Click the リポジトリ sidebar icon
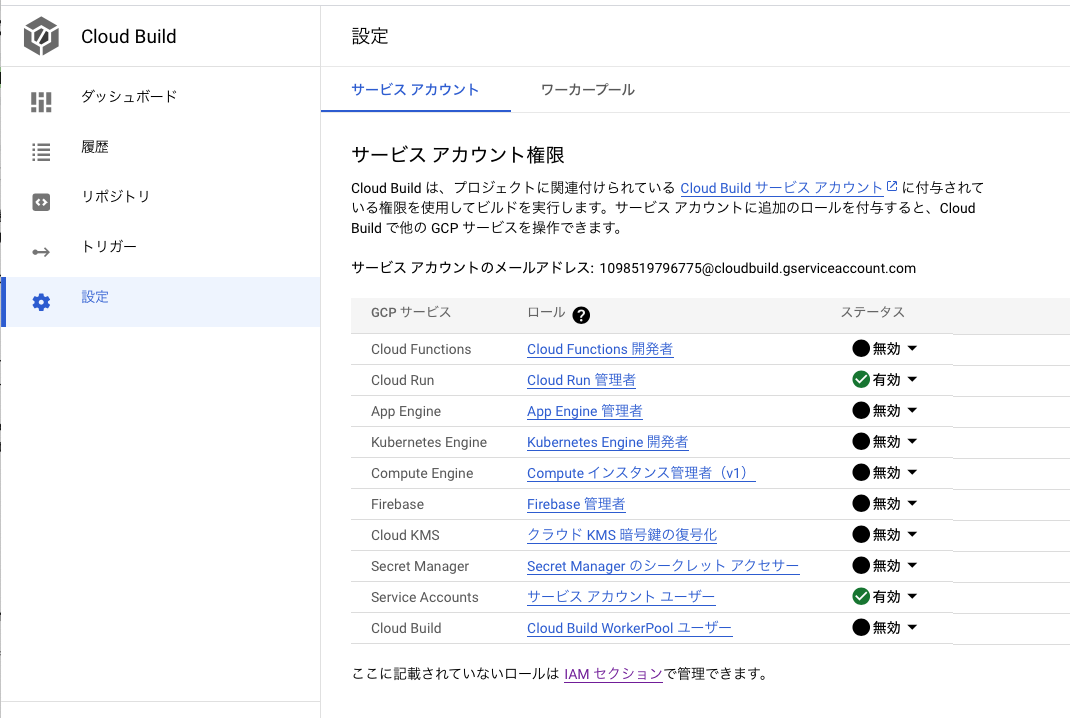This screenshot has height=718, width=1070. tap(41, 196)
